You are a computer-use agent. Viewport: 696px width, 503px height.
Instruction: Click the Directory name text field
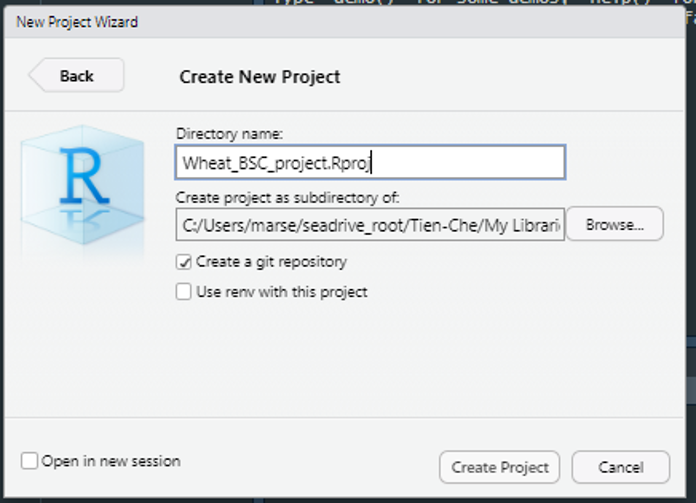369,162
